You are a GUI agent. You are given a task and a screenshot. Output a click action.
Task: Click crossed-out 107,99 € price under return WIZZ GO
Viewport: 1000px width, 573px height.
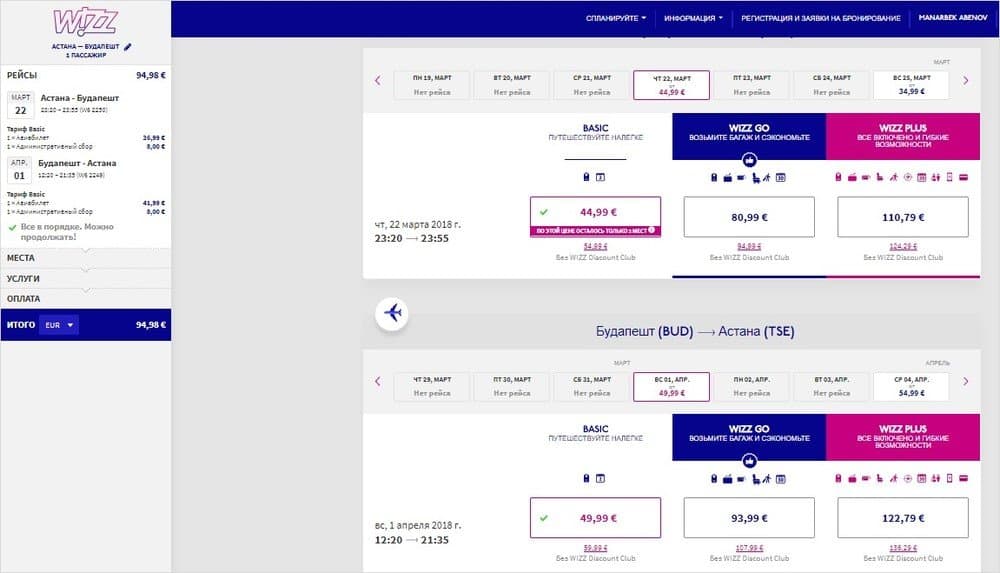click(x=749, y=547)
